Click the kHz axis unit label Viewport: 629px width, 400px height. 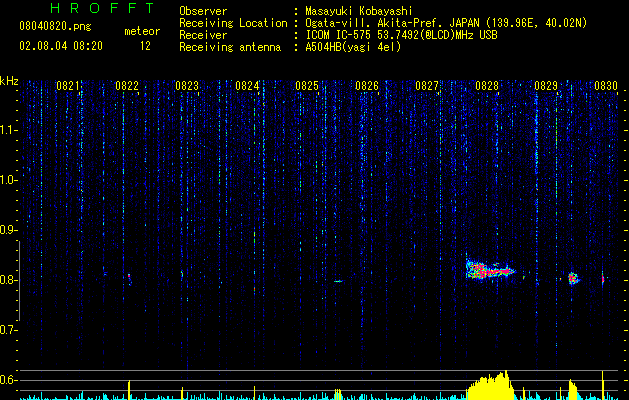pos(9,81)
